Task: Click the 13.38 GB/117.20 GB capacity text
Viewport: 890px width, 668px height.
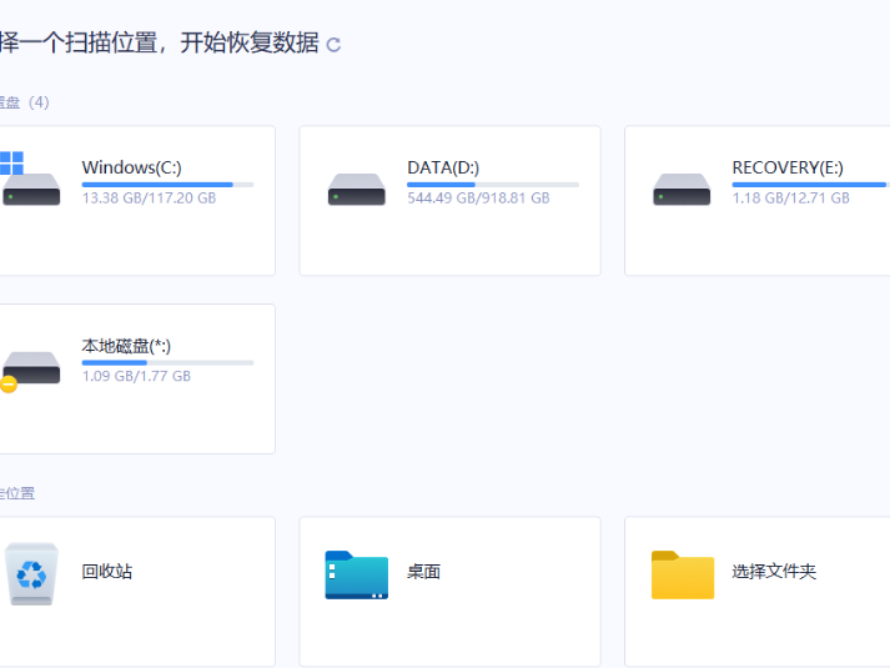Action: pyautogui.click(x=149, y=198)
